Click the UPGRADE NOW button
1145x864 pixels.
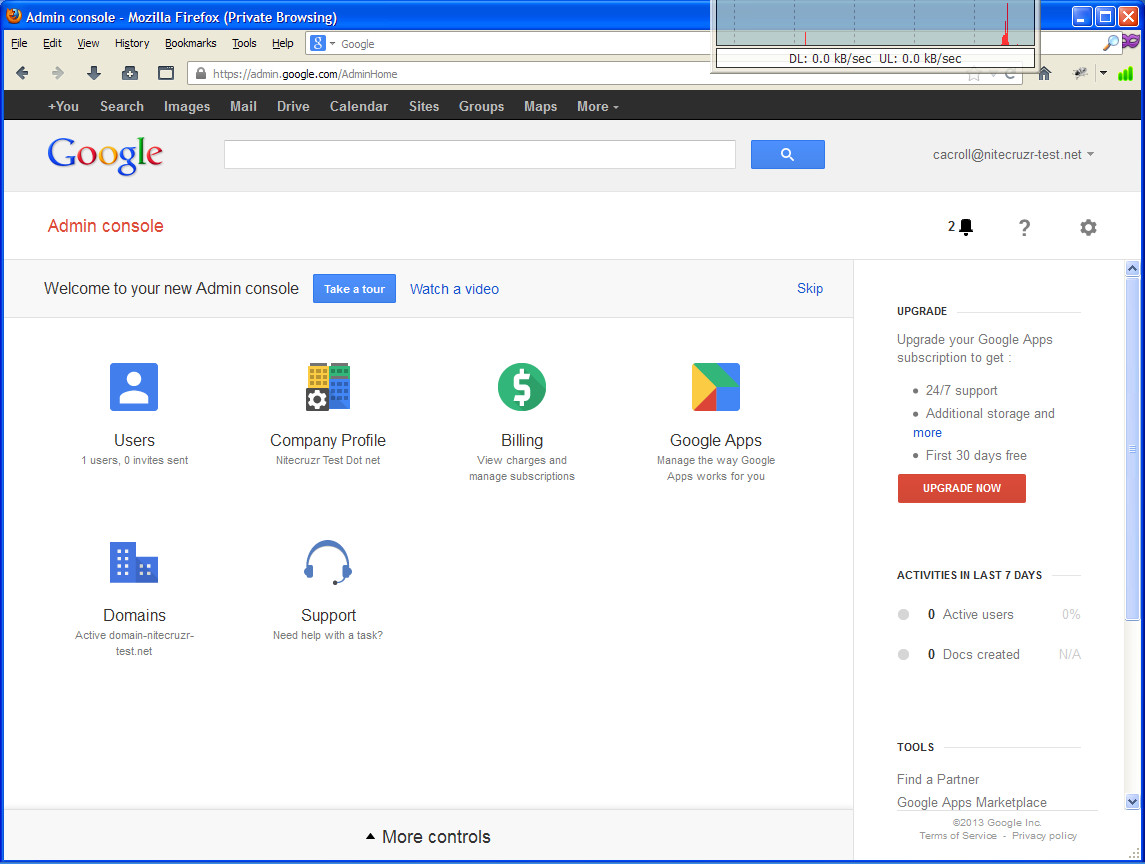coord(962,488)
